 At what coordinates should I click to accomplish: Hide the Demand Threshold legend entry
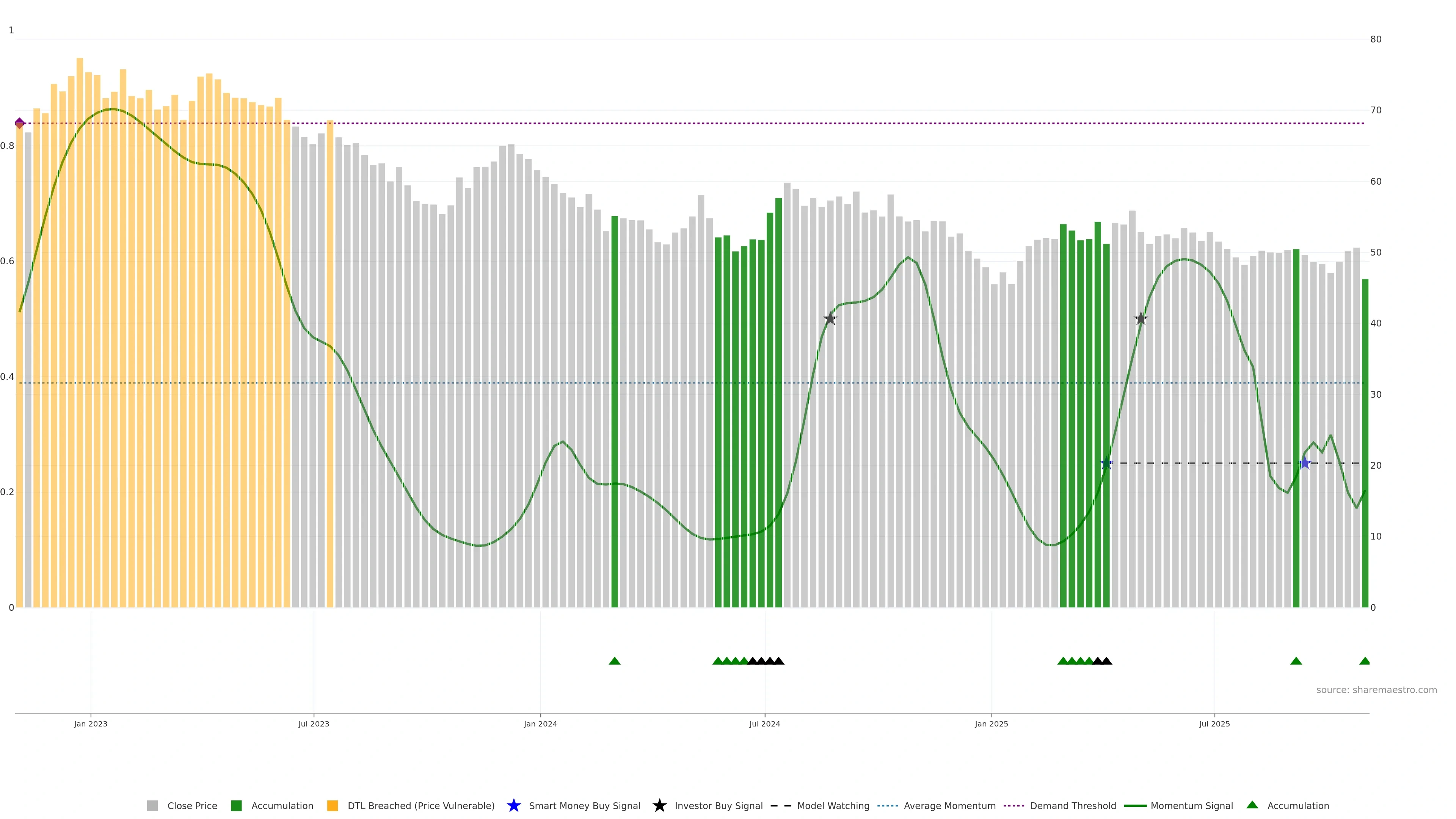coord(1072,805)
